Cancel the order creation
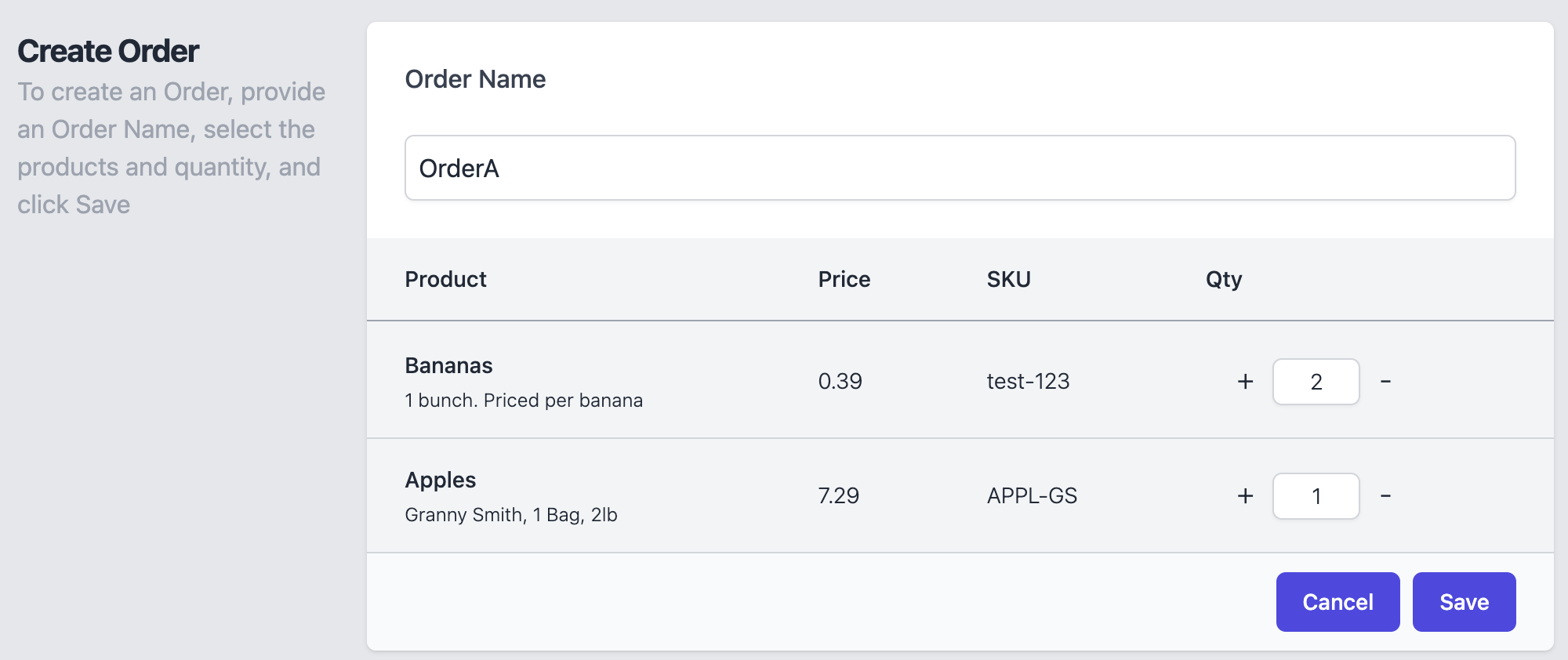 (1338, 602)
